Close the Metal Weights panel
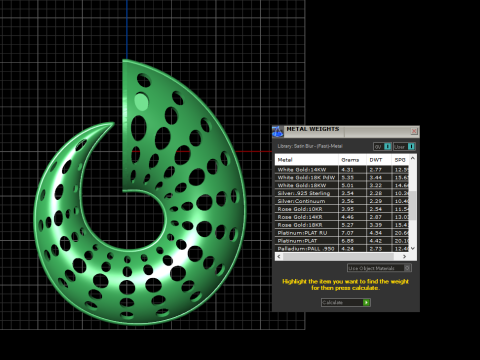 tap(414, 131)
